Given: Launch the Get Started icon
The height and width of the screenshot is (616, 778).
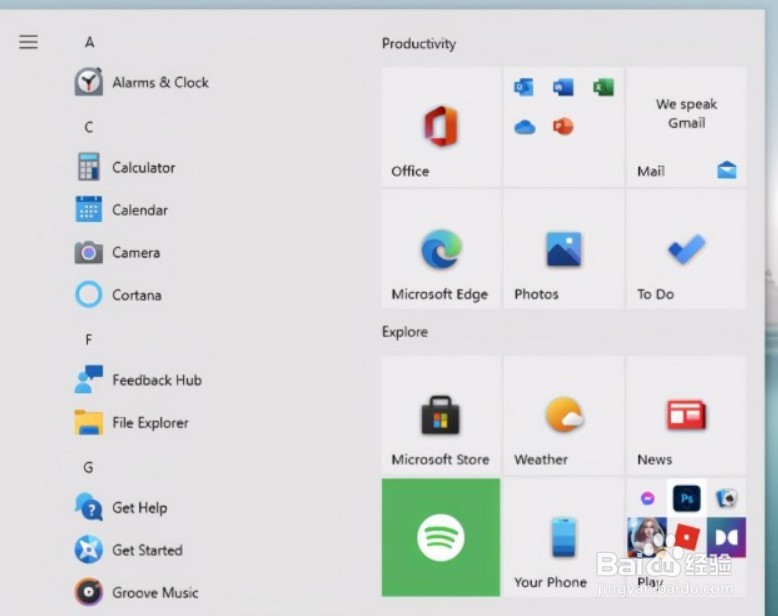Looking at the screenshot, I should click(x=89, y=550).
